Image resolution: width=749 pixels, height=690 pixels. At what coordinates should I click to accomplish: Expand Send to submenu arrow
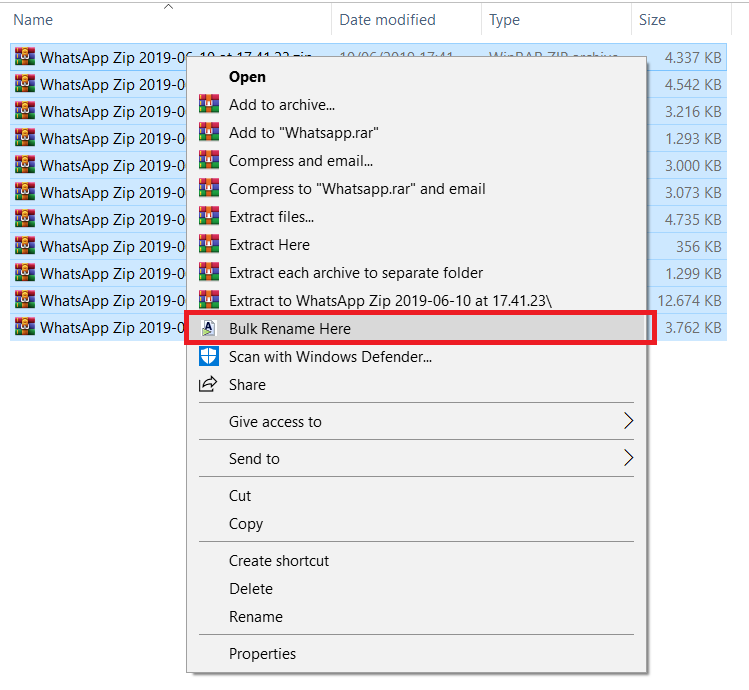[628, 458]
